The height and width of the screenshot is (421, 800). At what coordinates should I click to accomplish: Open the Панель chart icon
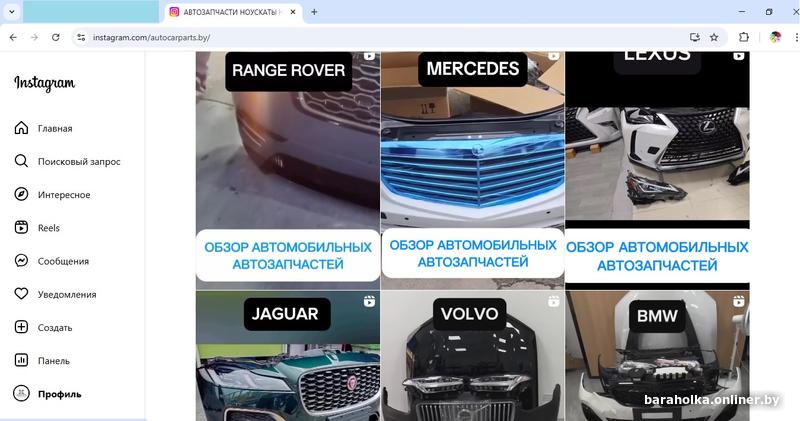21,360
